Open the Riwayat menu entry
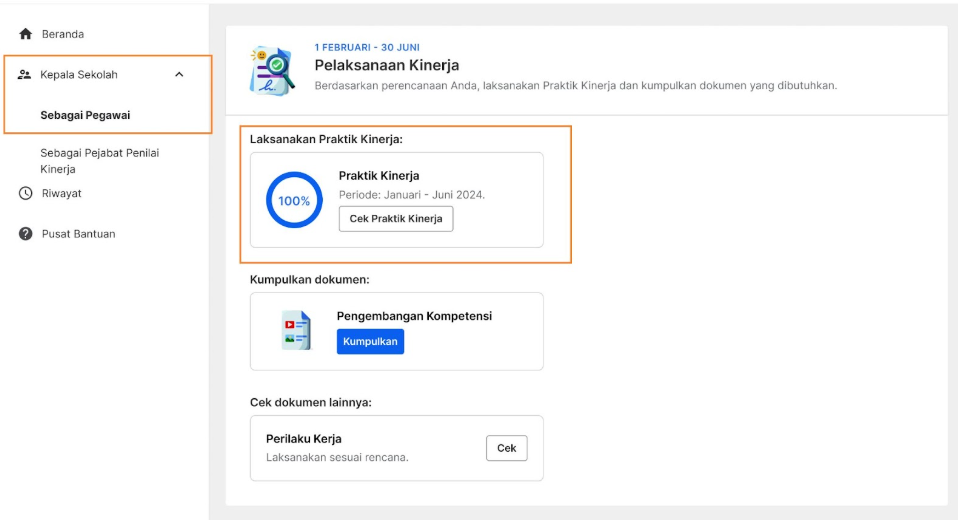The width and height of the screenshot is (958, 520). click(61, 193)
